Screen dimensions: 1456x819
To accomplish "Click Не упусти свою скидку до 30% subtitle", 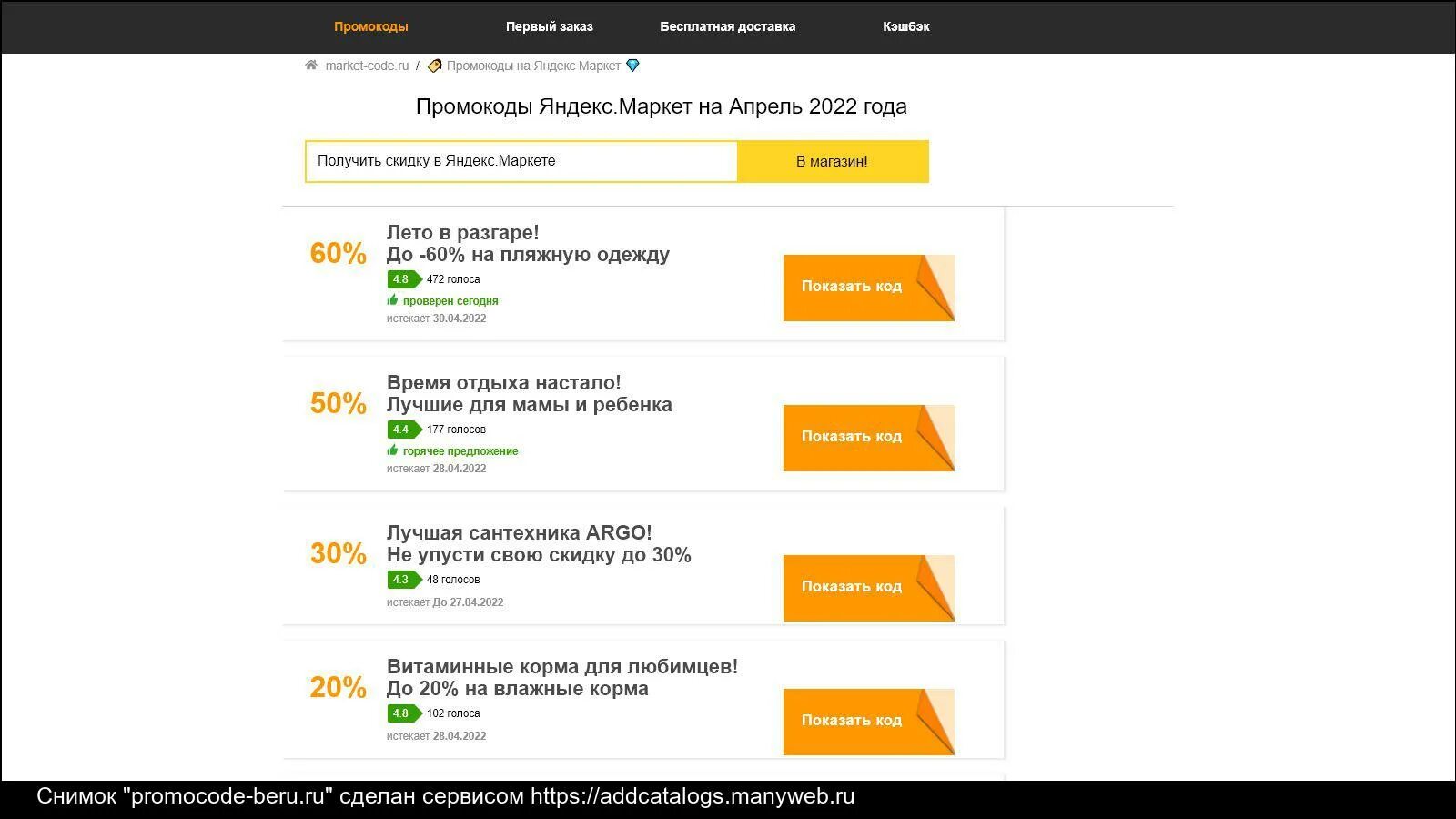I will point(539,555).
